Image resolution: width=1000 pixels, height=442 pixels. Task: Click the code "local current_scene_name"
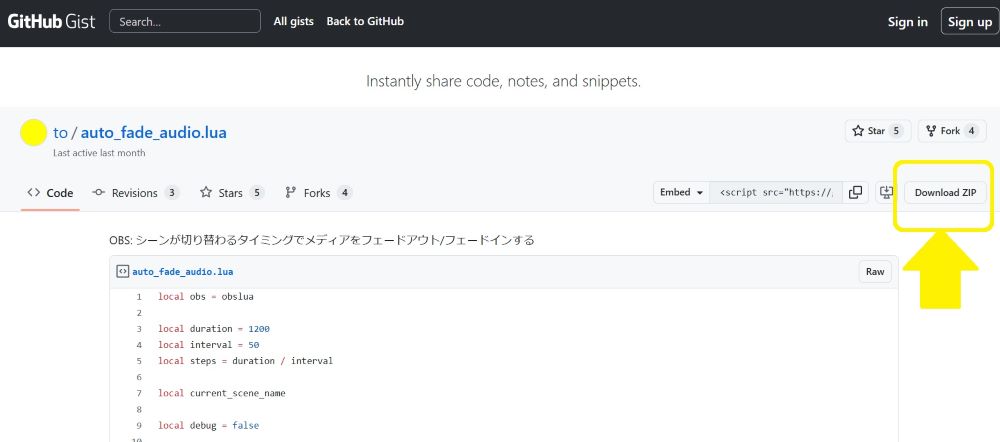pos(222,393)
